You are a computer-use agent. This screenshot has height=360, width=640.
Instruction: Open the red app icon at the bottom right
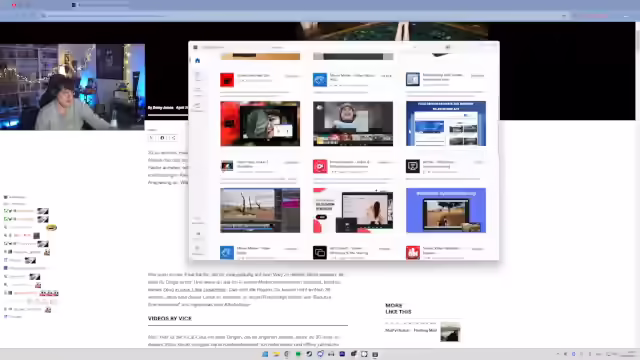(x=413, y=253)
